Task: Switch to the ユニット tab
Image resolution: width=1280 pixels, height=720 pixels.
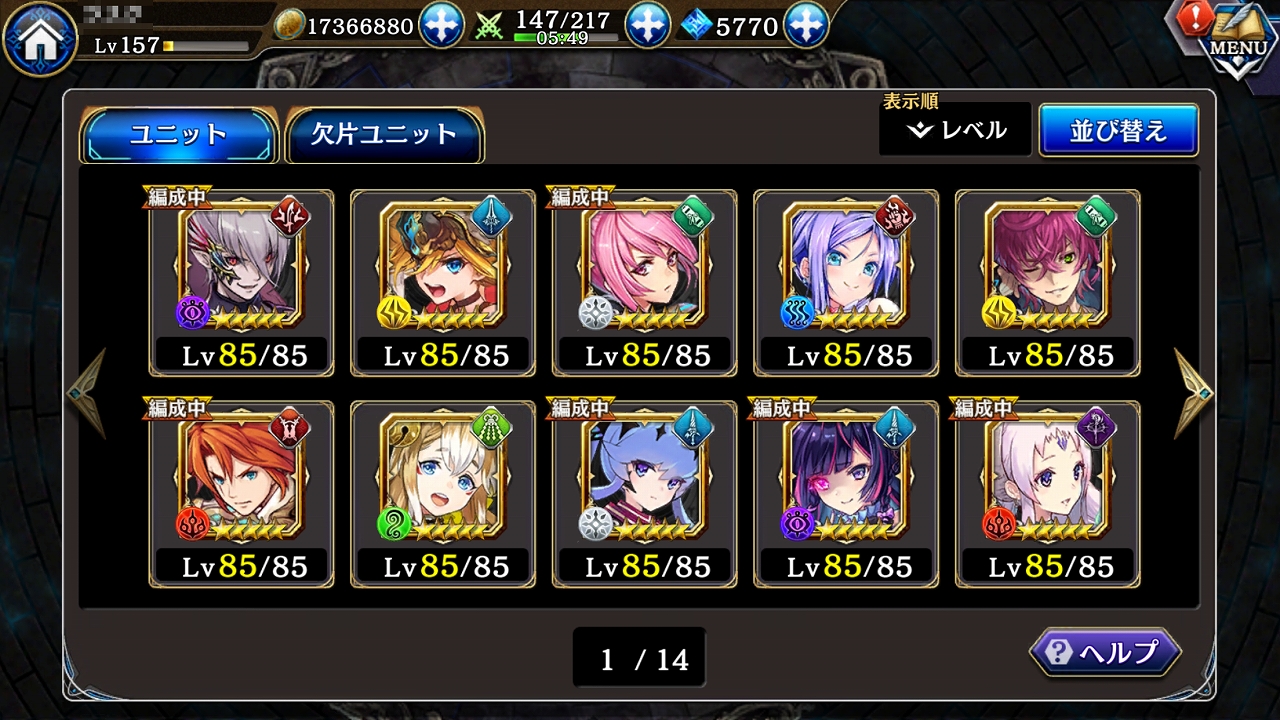Action: pos(179,135)
